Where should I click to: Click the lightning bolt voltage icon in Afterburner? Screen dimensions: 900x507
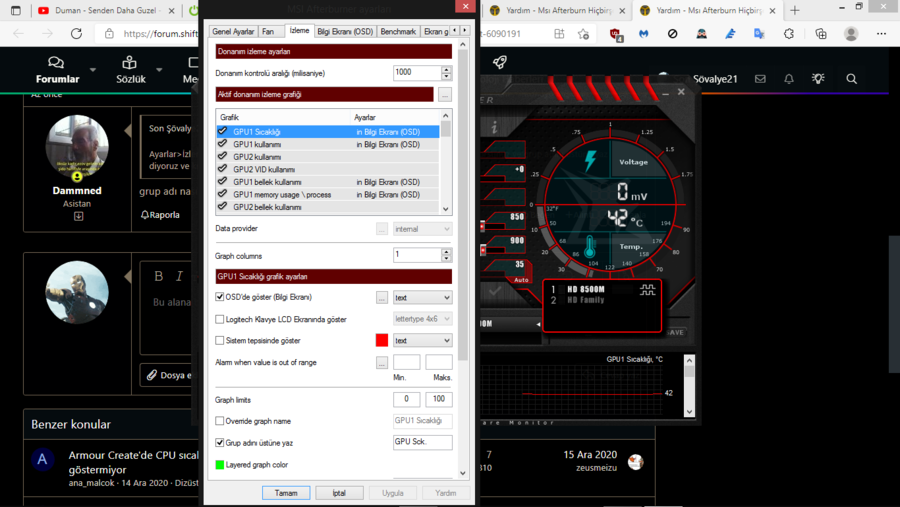(x=590, y=161)
